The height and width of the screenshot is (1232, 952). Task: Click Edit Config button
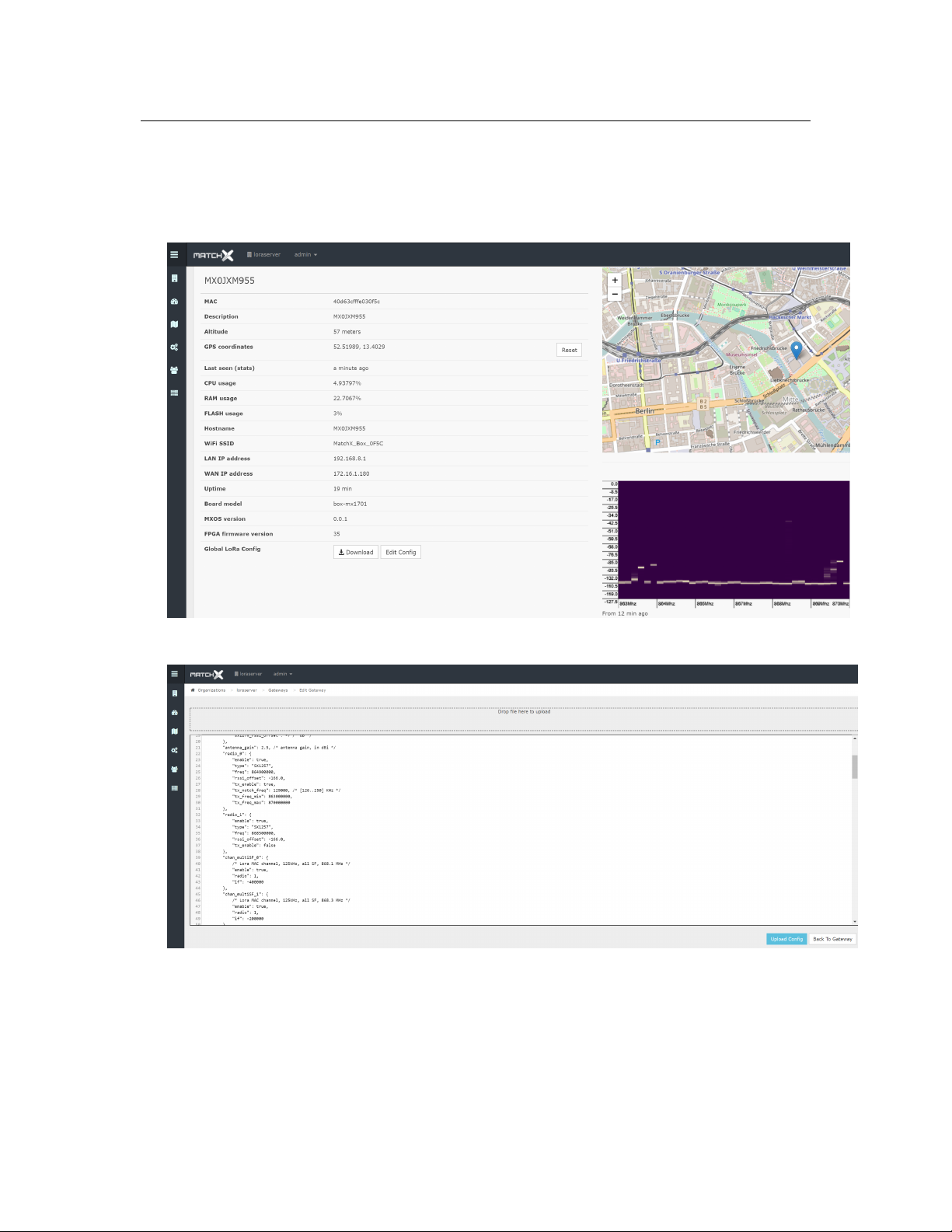(401, 552)
